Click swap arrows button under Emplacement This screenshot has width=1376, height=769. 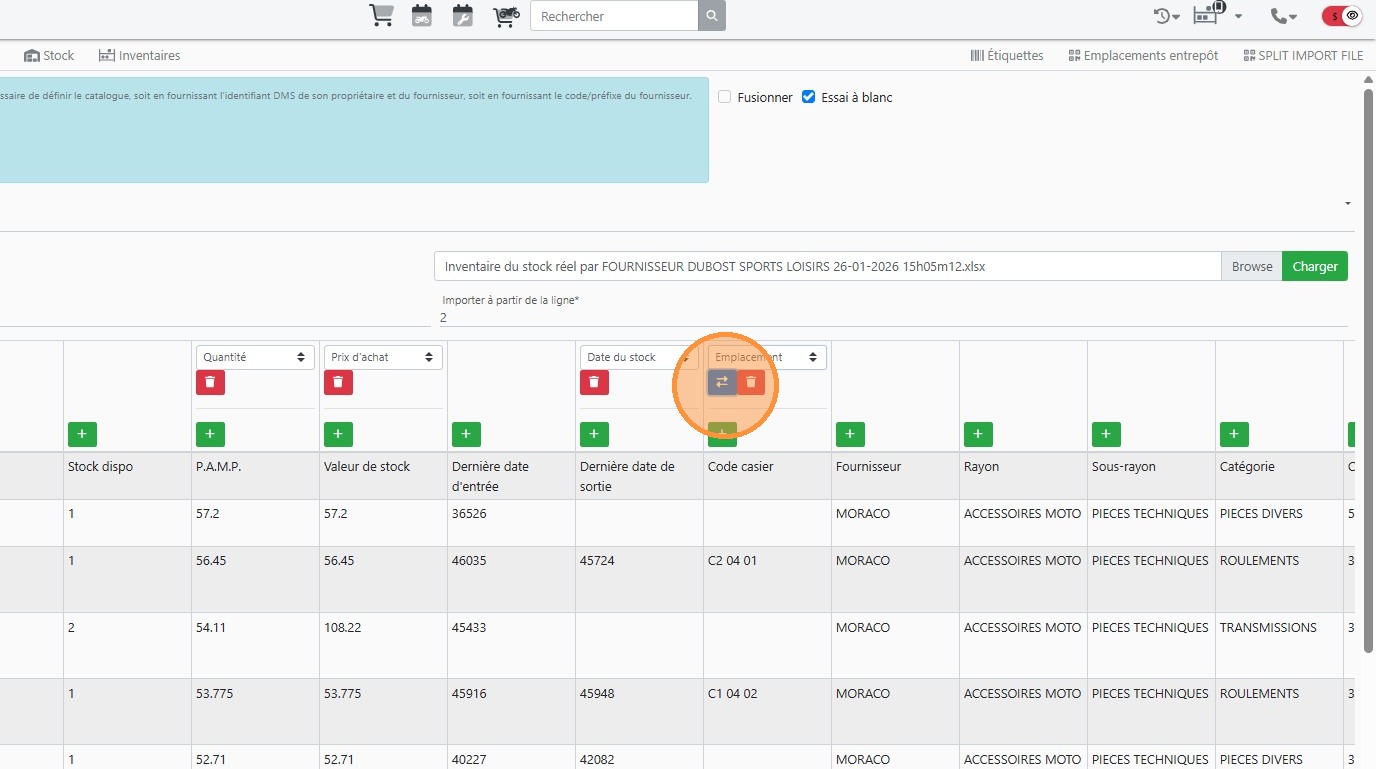[722, 382]
